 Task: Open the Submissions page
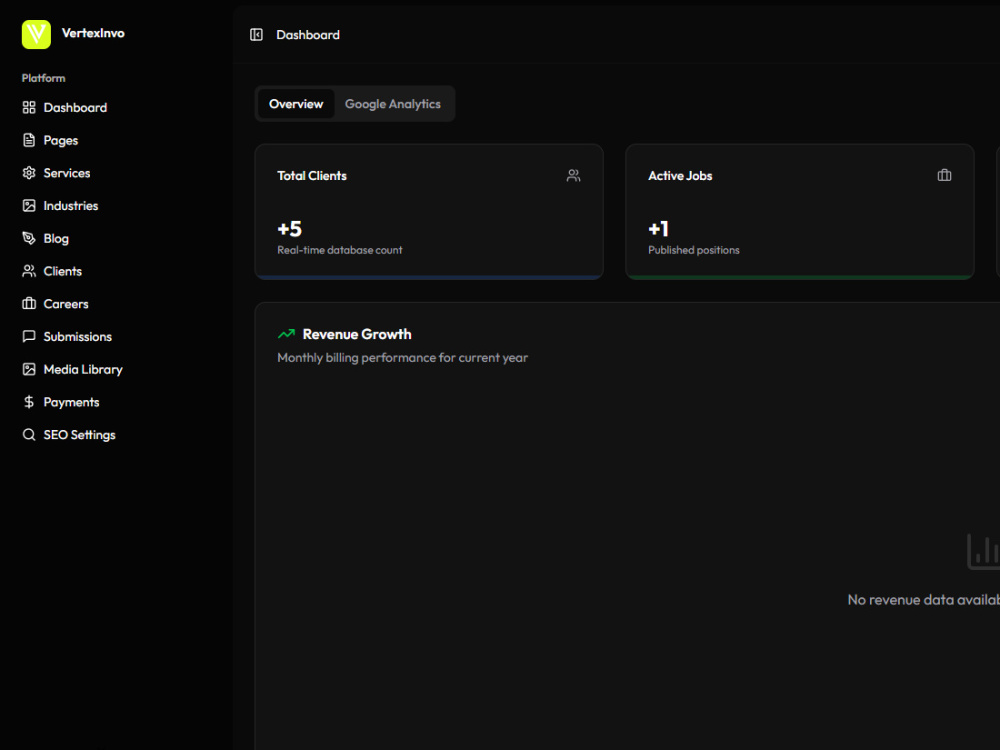point(78,336)
